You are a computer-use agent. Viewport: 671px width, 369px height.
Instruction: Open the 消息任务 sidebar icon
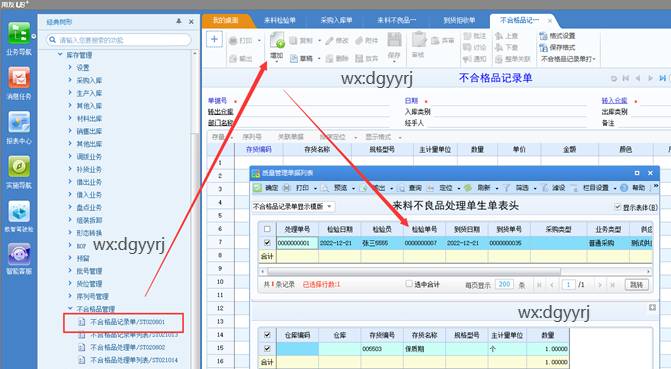click(x=19, y=78)
